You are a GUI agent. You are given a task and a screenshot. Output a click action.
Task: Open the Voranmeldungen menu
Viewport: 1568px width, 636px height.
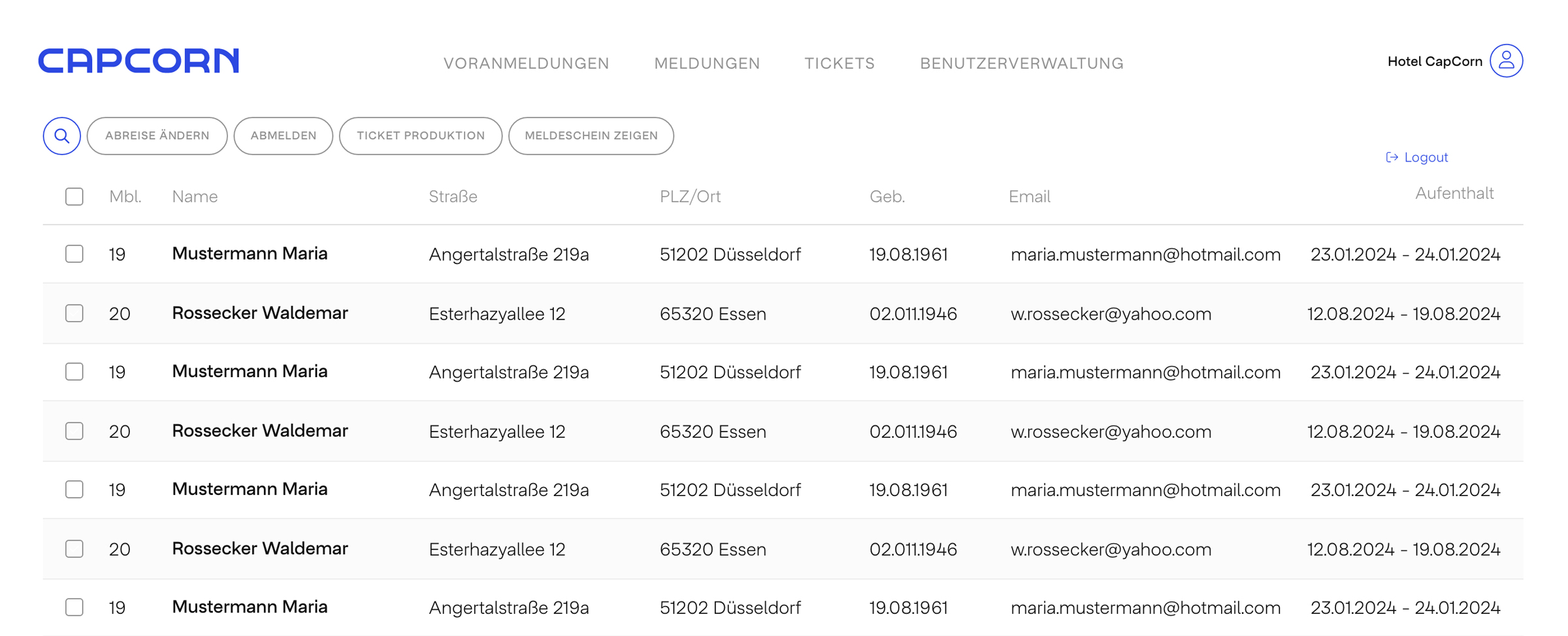pos(526,63)
